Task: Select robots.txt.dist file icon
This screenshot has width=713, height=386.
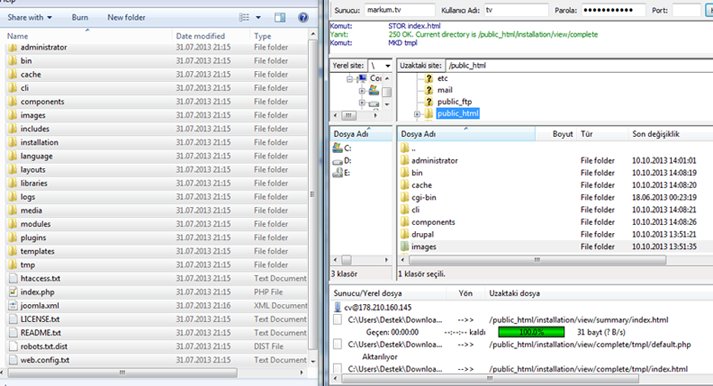Action: [x=13, y=346]
